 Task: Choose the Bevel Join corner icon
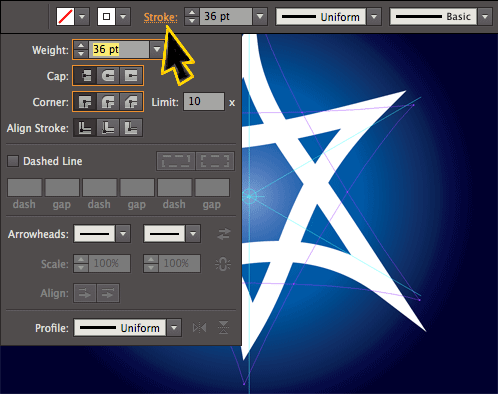131,102
